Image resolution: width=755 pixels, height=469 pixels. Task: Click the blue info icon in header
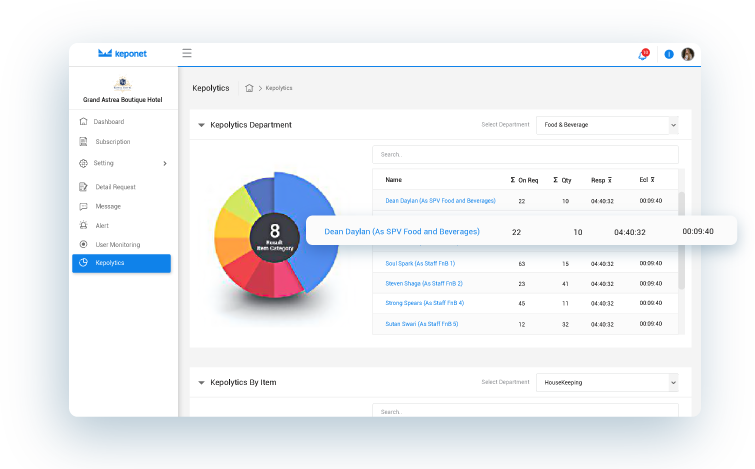tap(669, 54)
